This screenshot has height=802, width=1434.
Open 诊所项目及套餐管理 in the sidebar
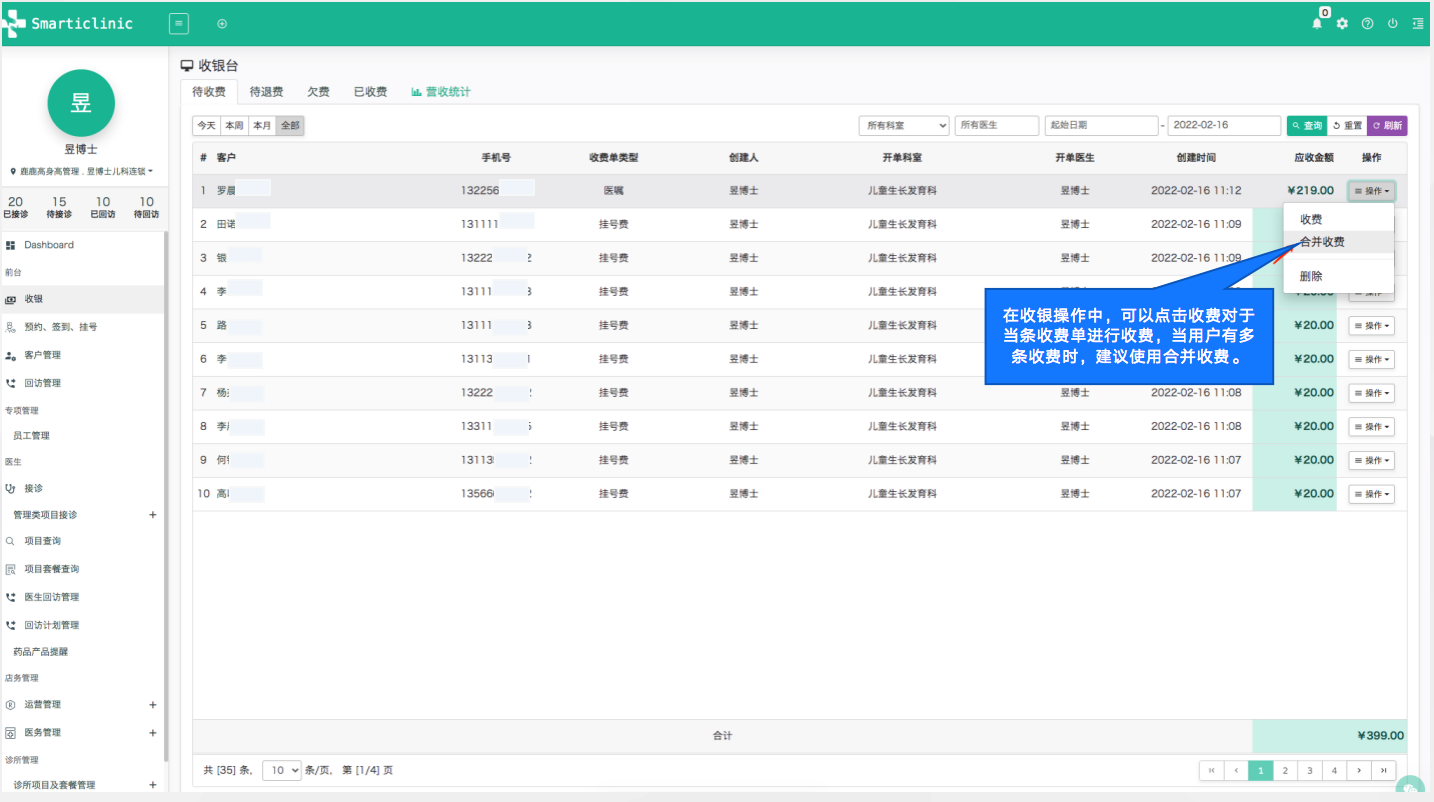54,785
